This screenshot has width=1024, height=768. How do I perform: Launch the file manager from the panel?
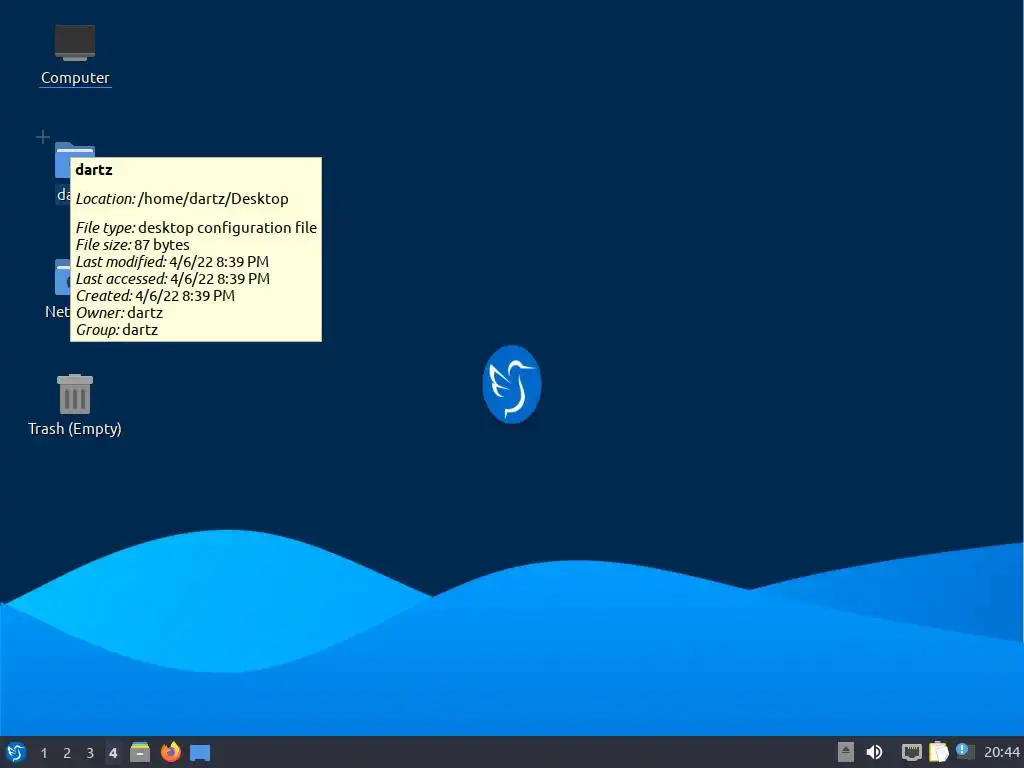click(140, 752)
